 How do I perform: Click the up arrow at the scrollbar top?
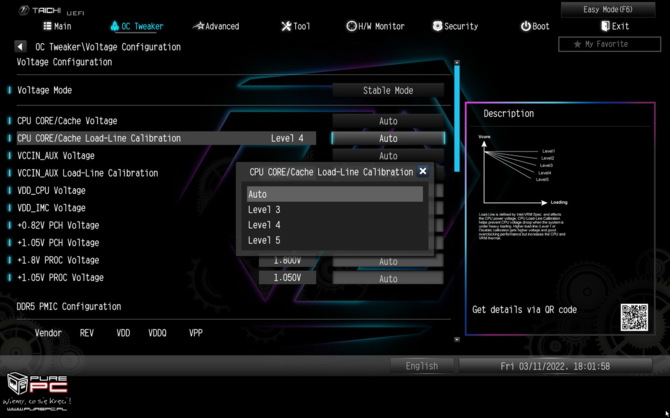457,62
